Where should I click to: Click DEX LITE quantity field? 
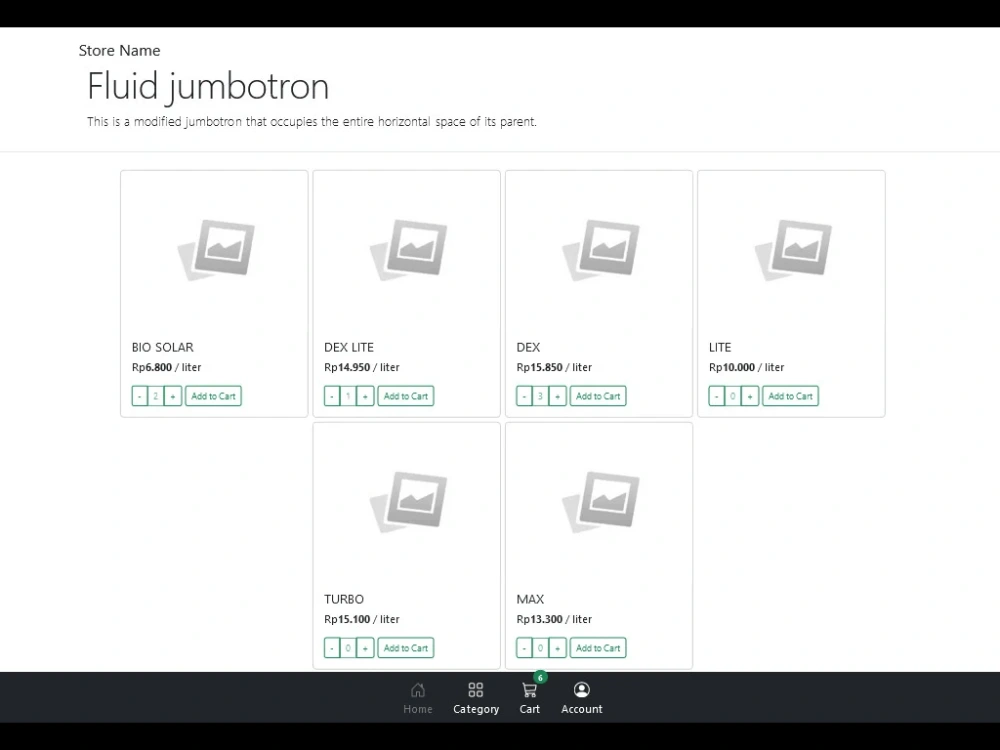pos(348,396)
